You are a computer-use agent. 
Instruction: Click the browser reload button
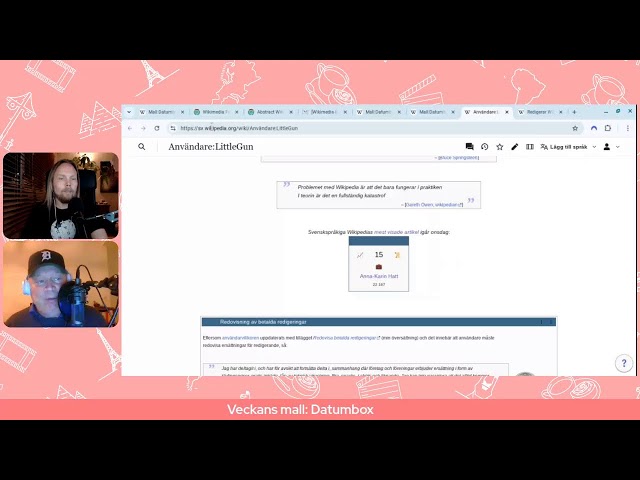point(157,128)
